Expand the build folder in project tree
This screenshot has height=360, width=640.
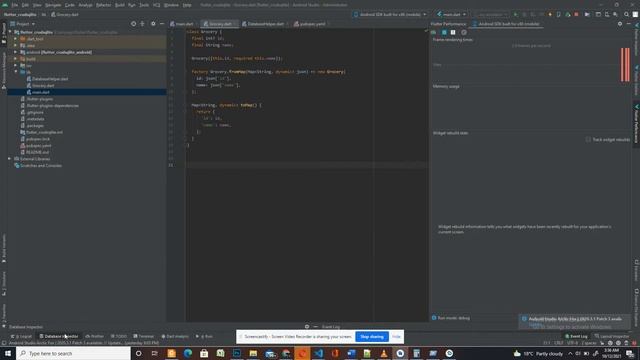16,59
